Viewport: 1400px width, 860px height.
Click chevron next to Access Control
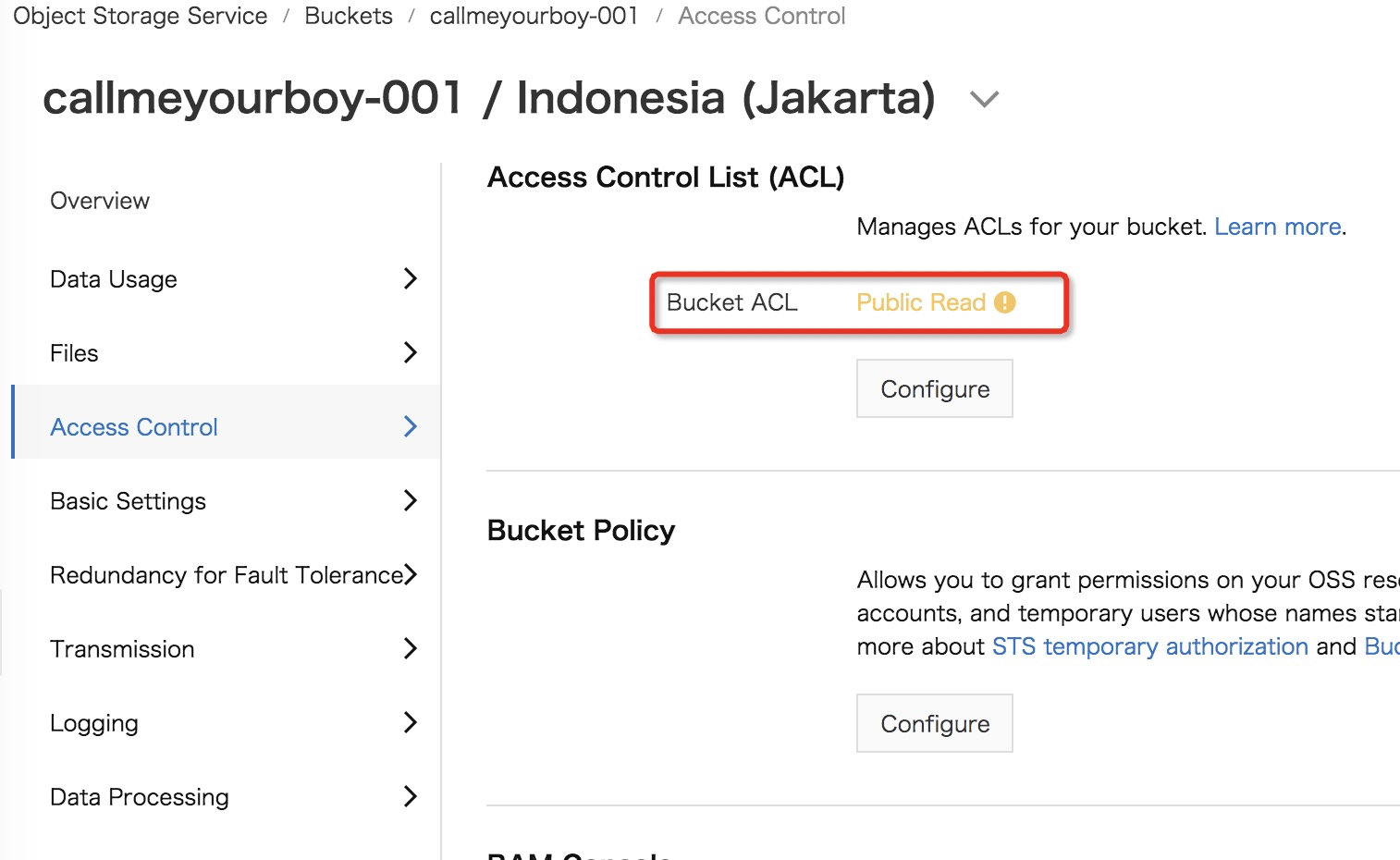pyautogui.click(x=411, y=426)
